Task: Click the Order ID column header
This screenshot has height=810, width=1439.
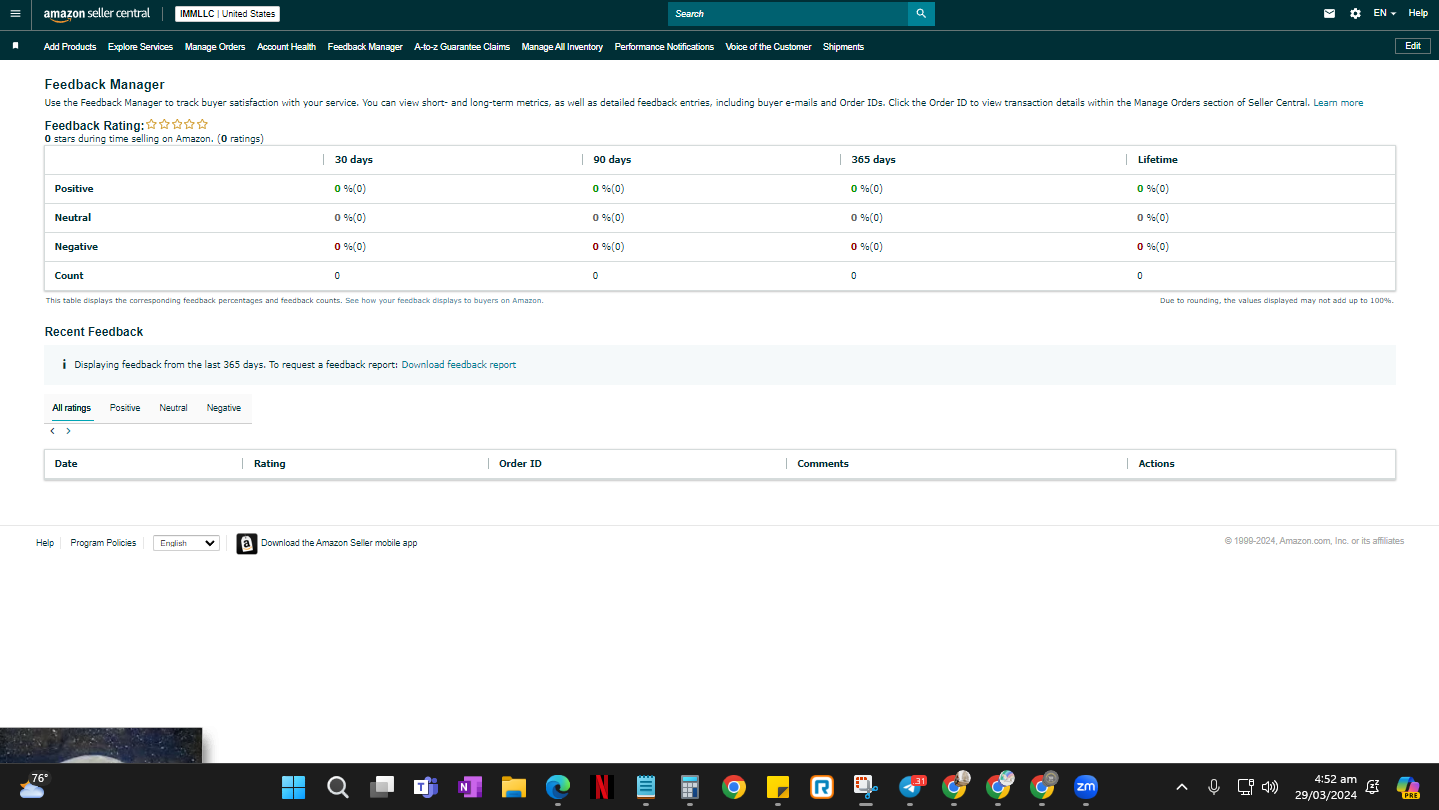Action: coord(520,464)
